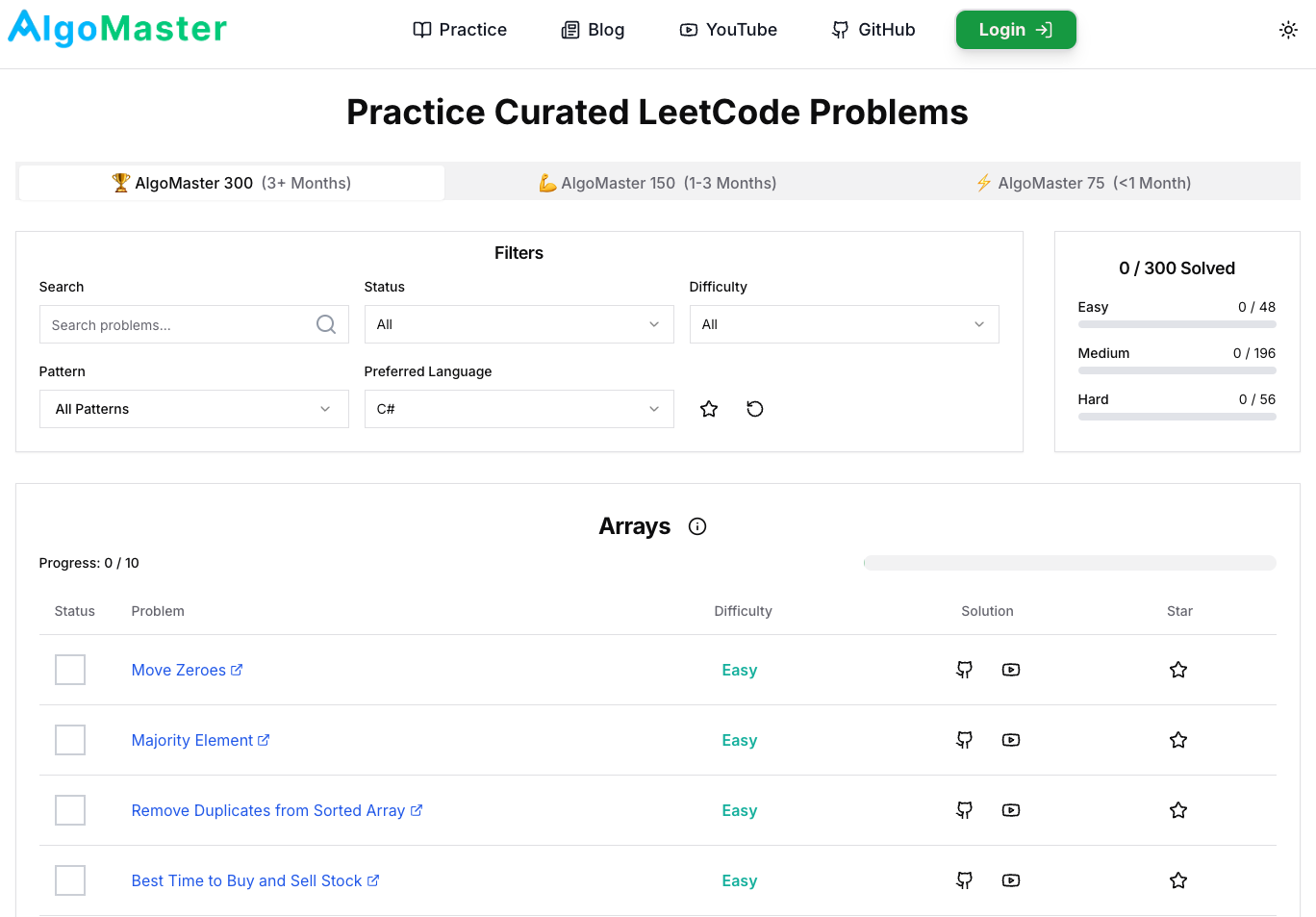Star the Best Time to Buy and Sell Stock problem
This screenshot has width=1316, height=917.
[x=1178, y=880]
